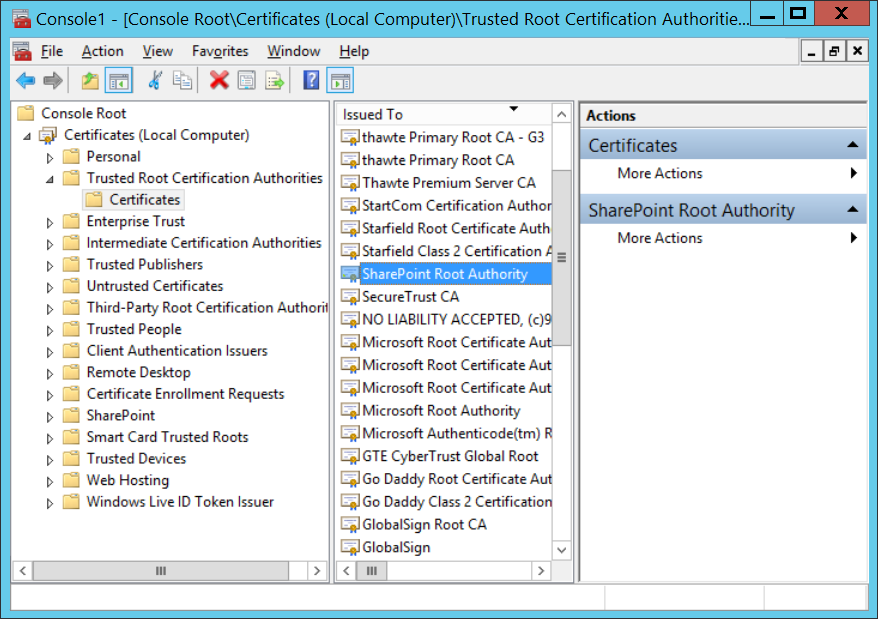The image size is (878, 619).
Task: Expand the Enterprise Trust node
Action: [x=50, y=222]
